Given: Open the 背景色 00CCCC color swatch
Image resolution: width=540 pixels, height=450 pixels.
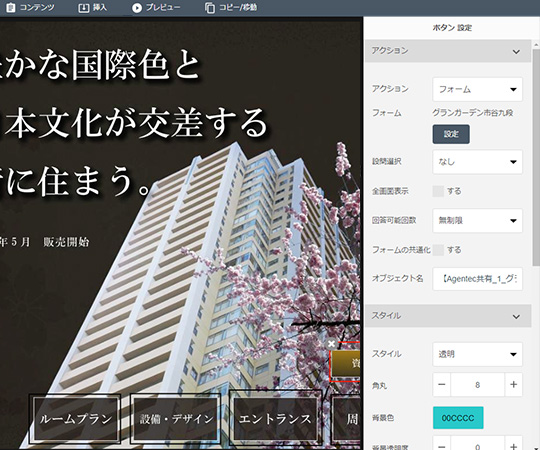Looking at the screenshot, I should (458, 418).
